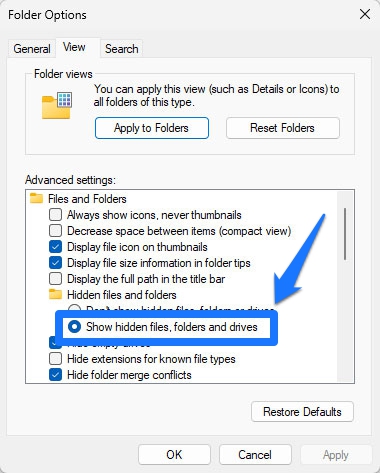Close the Folder Options window
Screen dimensions: 380x473
point(365,14)
